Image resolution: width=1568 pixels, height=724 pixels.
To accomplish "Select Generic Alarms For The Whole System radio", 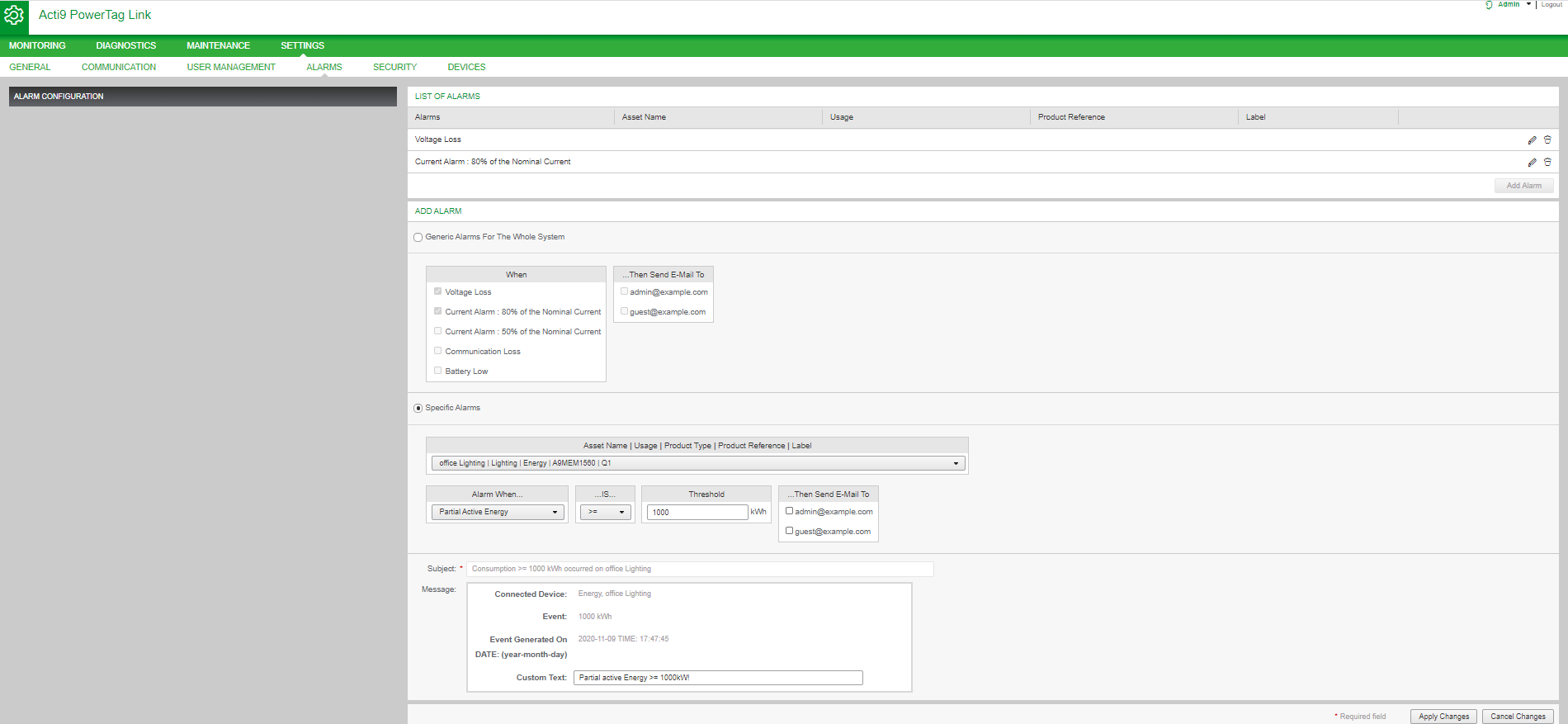I will pyautogui.click(x=418, y=238).
